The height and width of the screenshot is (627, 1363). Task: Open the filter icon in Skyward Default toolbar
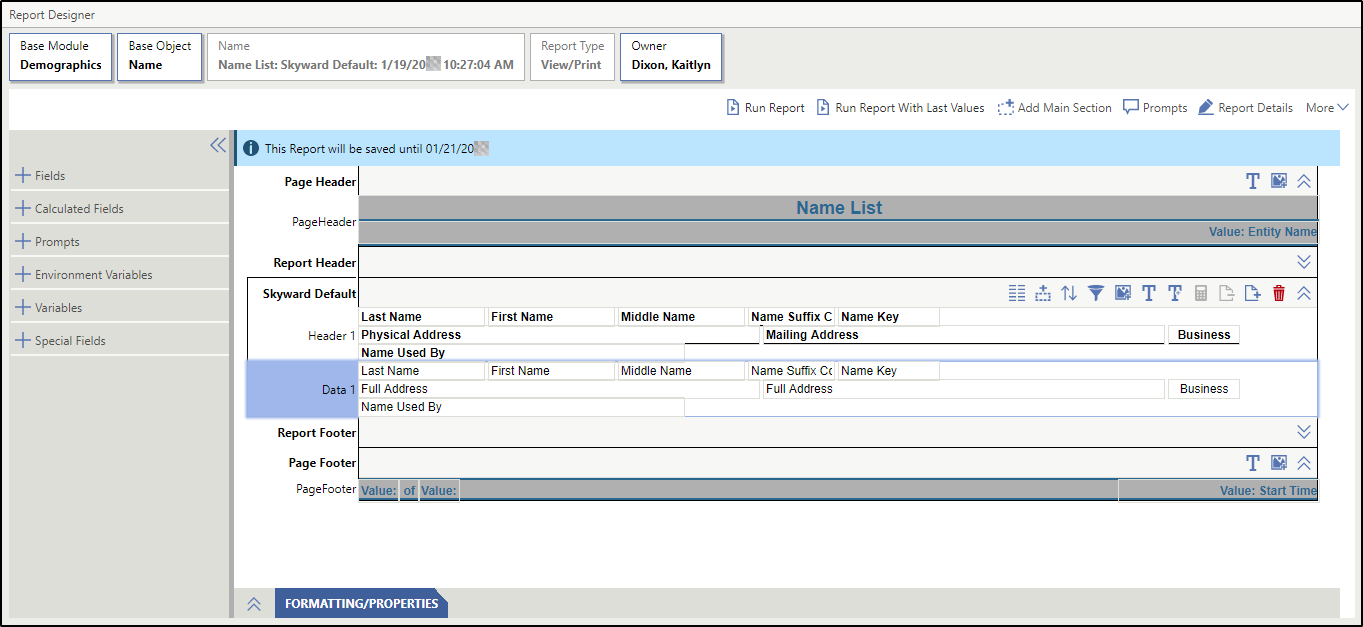click(x=1096, y=293)
